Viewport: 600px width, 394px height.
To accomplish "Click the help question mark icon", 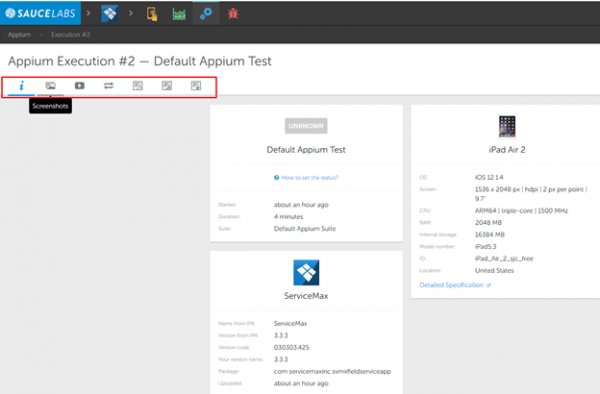I will [x=277, y=177].
